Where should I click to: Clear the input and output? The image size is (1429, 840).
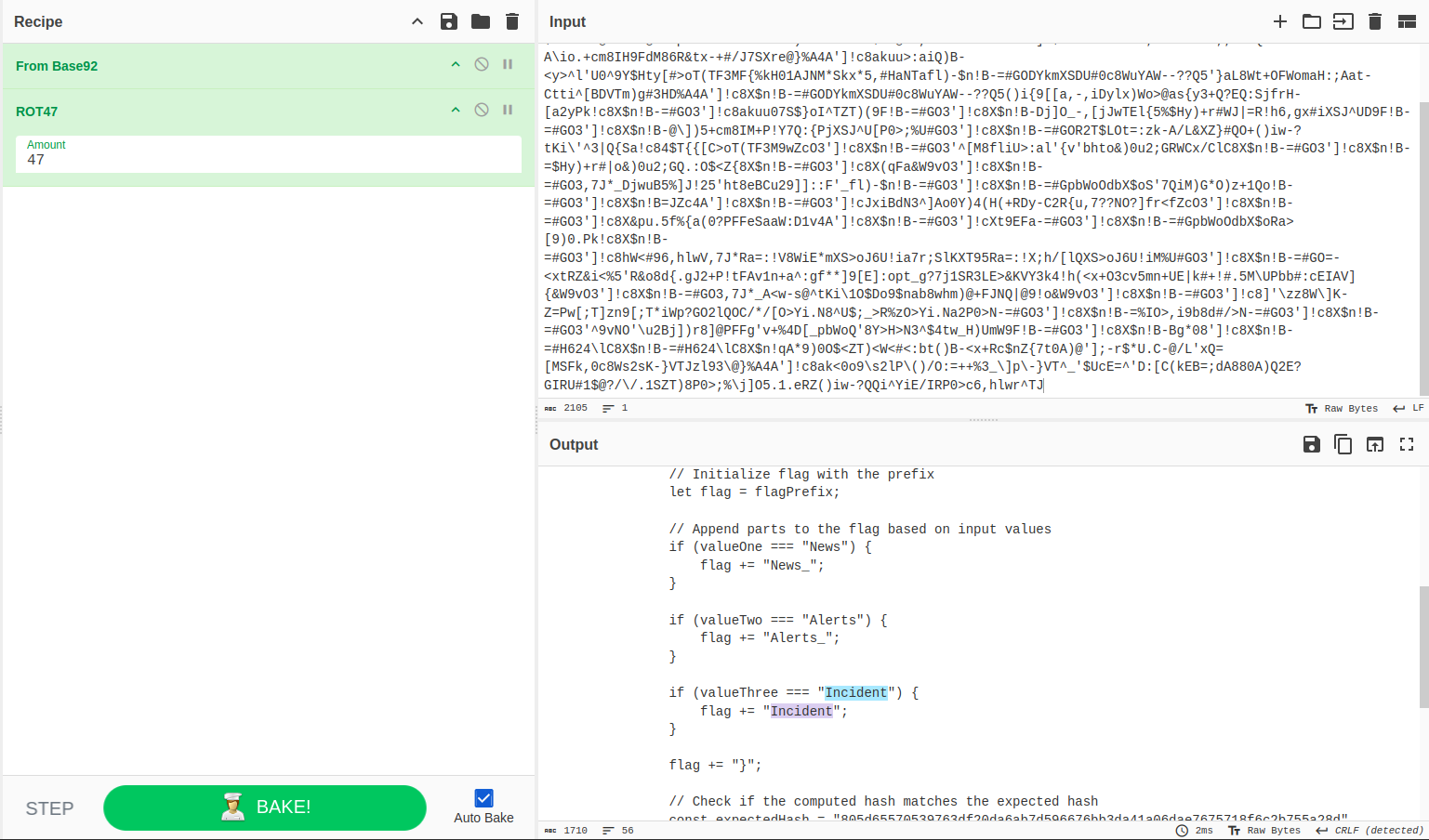[1375, 21]
